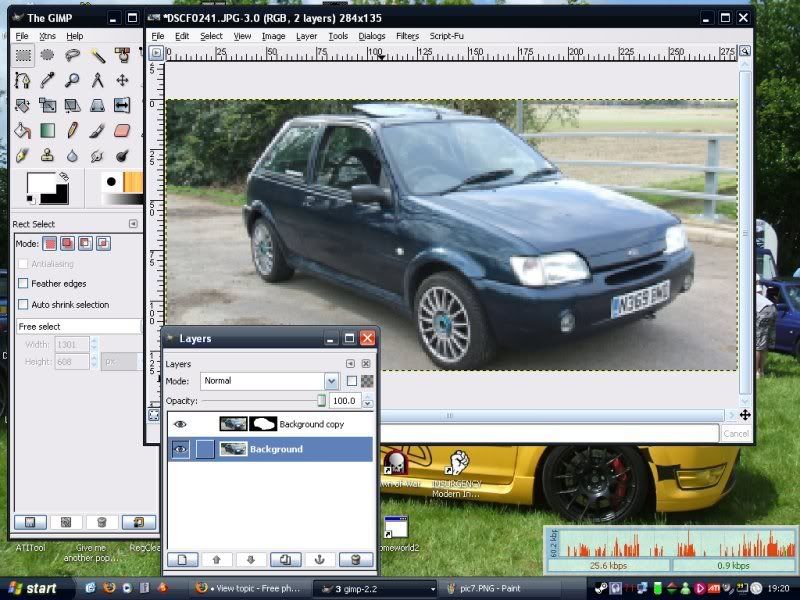Toggle link box of Background layer
The height and width of the screenshot is (600, 800).
pos(205,449)
